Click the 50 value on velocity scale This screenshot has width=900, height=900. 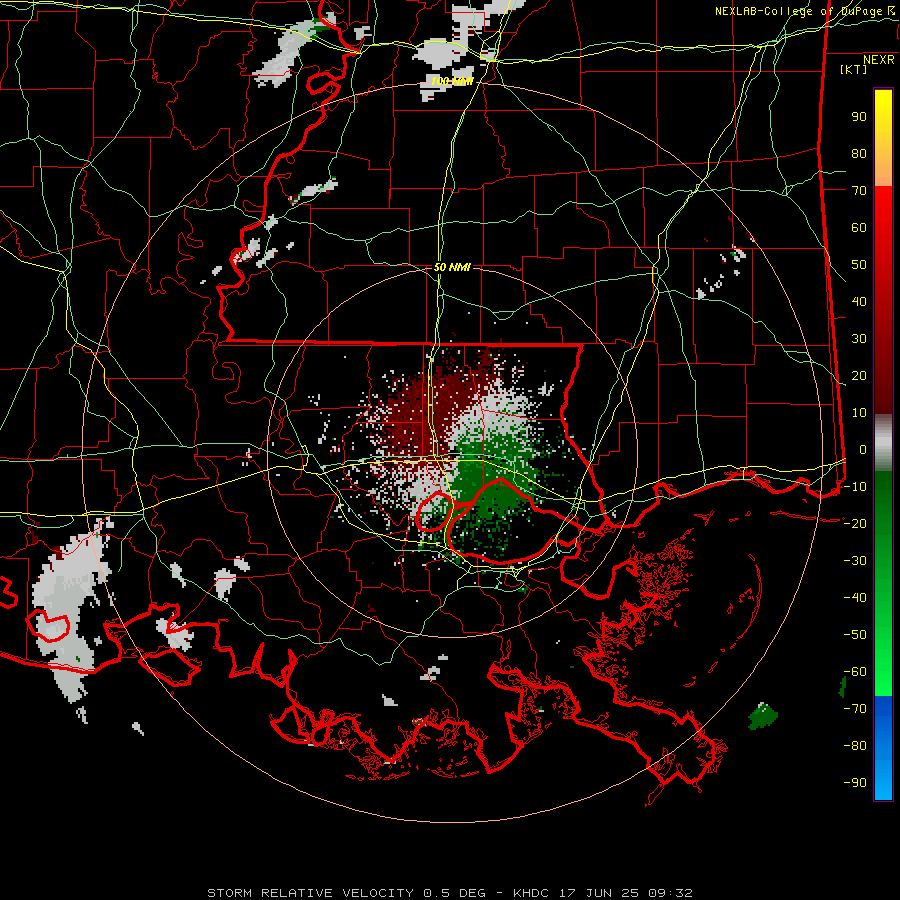[859, 265]
